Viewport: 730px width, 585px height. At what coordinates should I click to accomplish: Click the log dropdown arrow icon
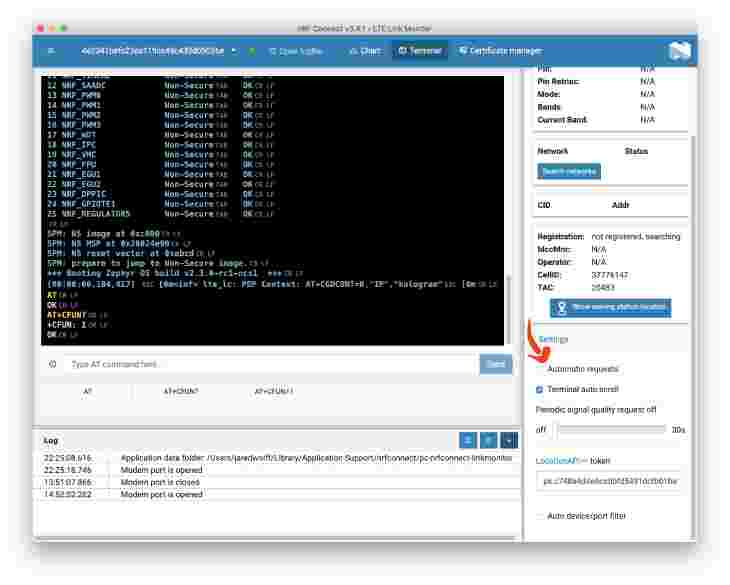[x=509, y=440]
